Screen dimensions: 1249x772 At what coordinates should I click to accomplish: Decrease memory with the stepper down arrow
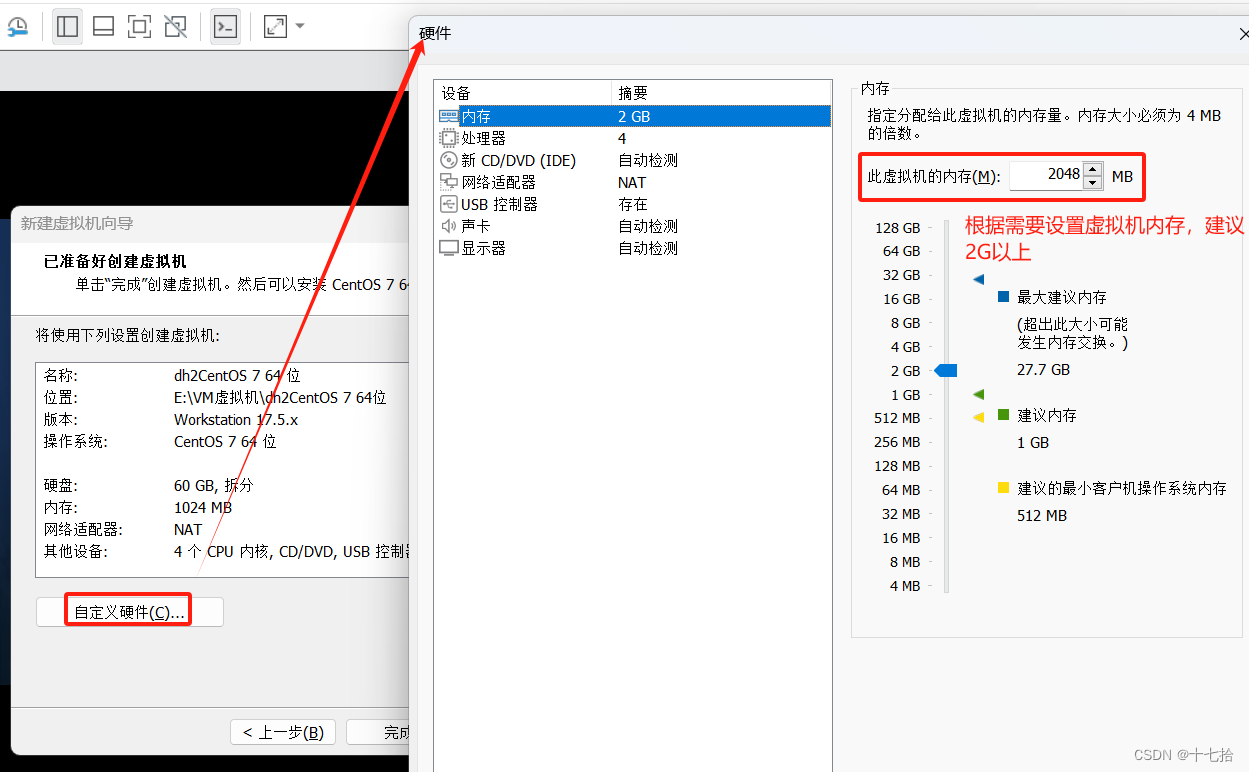(1092, 182)
